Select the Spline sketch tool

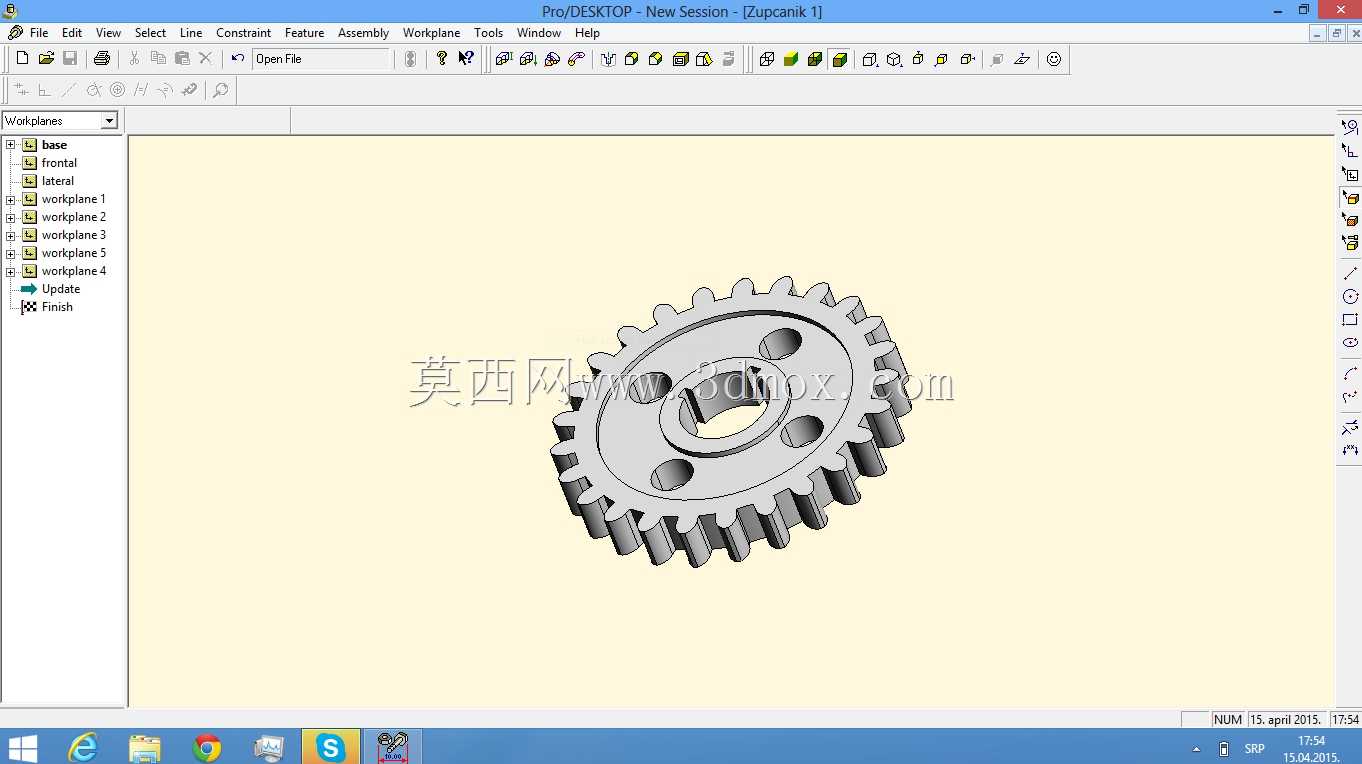pyautogui.click(x=1350, y=397)
